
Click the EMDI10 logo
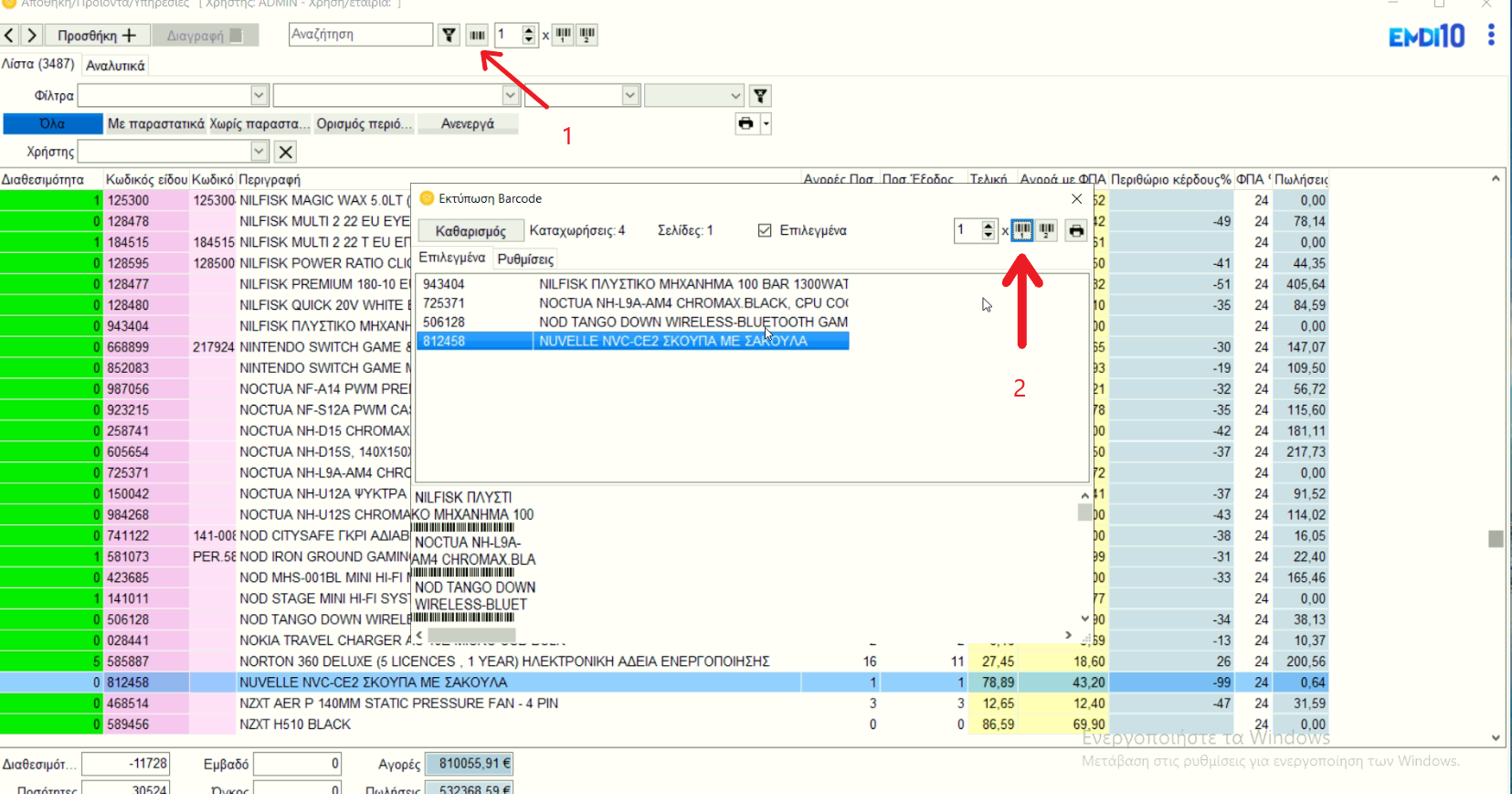pos(1426,37)
